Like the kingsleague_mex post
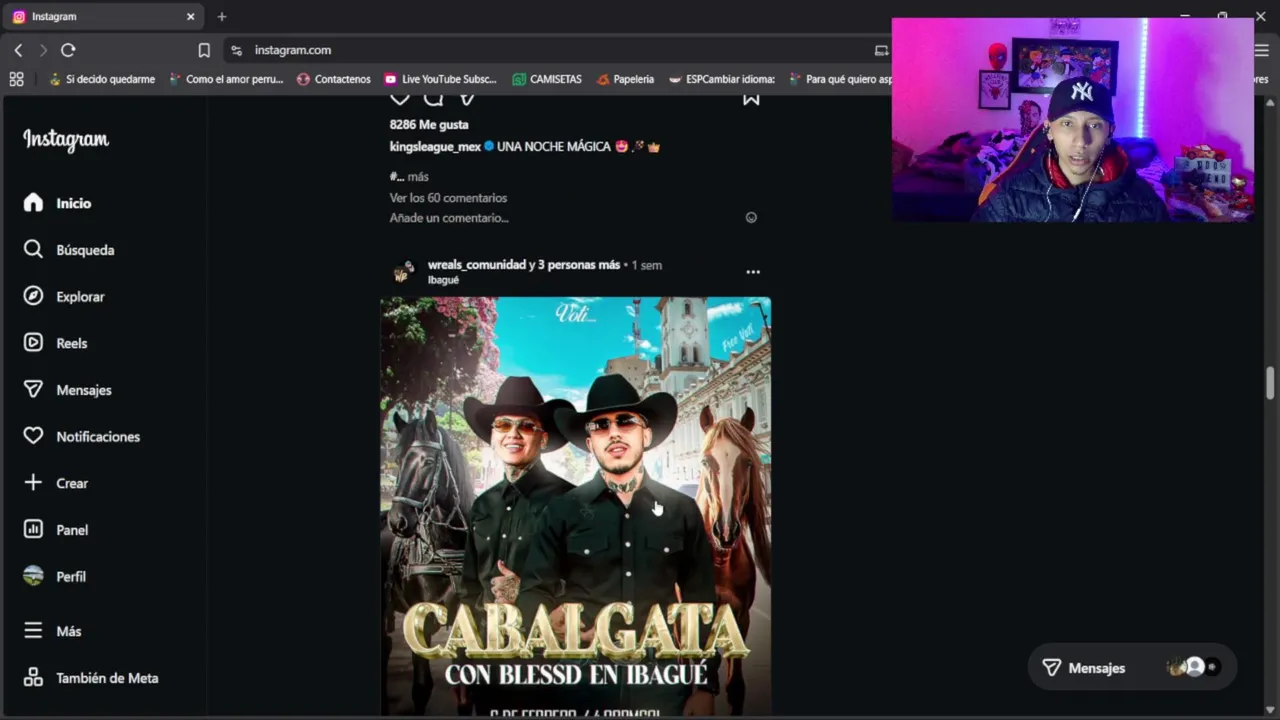1280x720 pixels. click(399, 98)
